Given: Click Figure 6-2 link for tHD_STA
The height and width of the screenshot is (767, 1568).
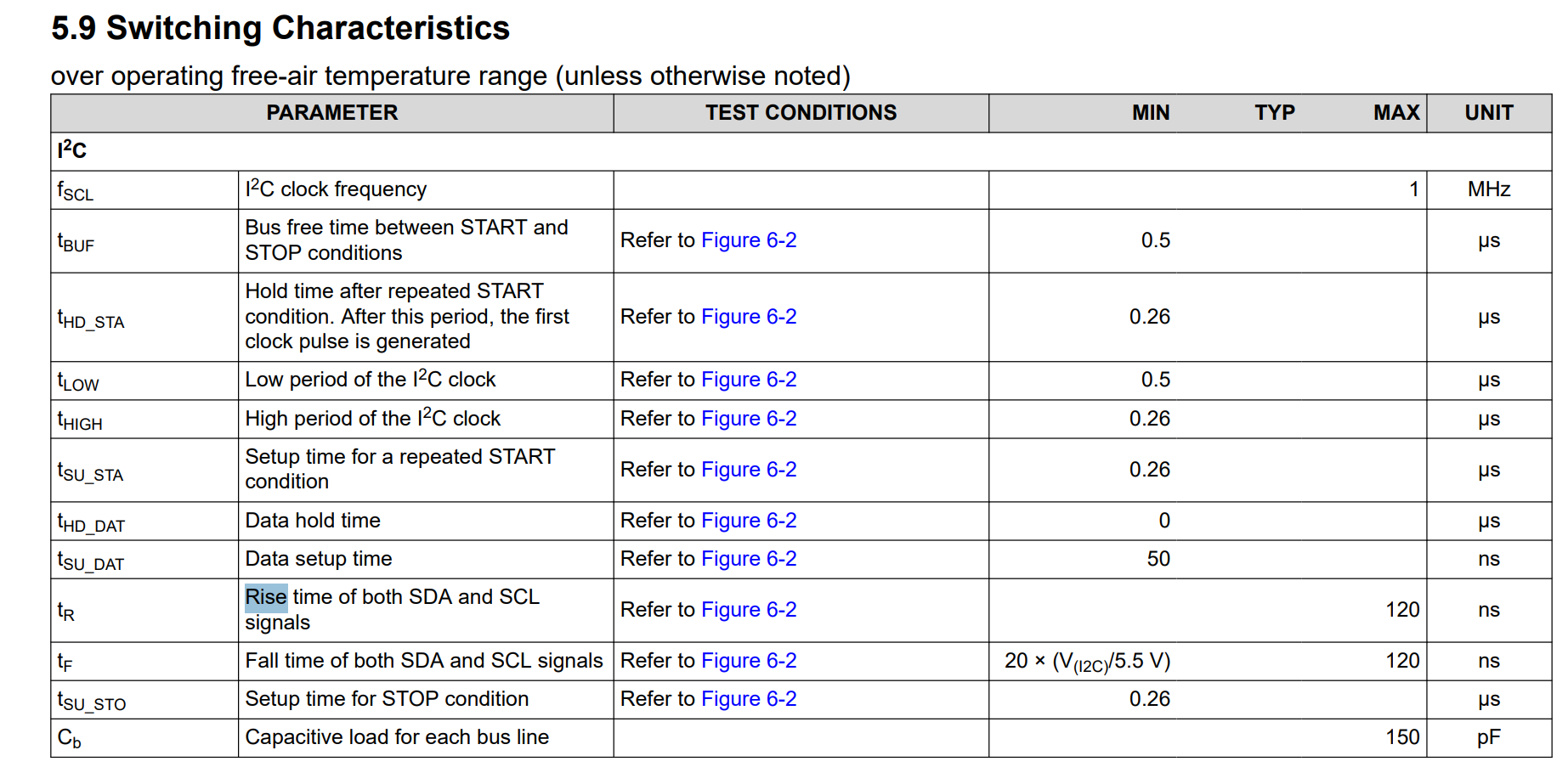Looking at the screenshot, I should point(749,317).
